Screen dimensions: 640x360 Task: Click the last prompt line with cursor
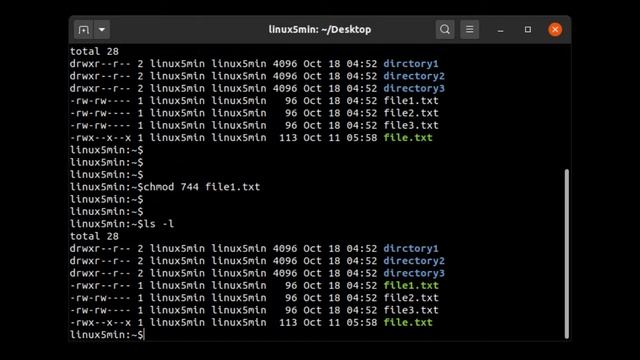click(107, 335)
